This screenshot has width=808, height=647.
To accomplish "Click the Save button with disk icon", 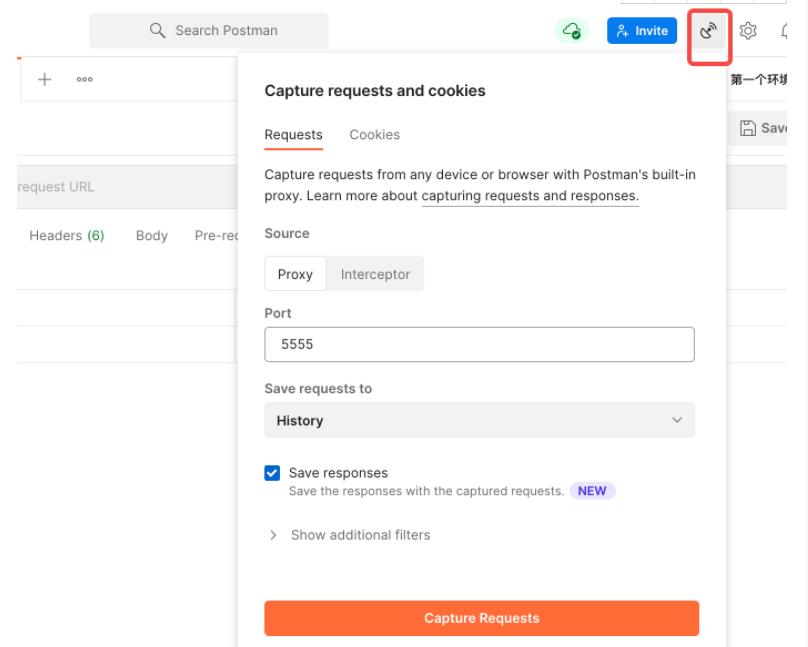I will pos(758,128).
